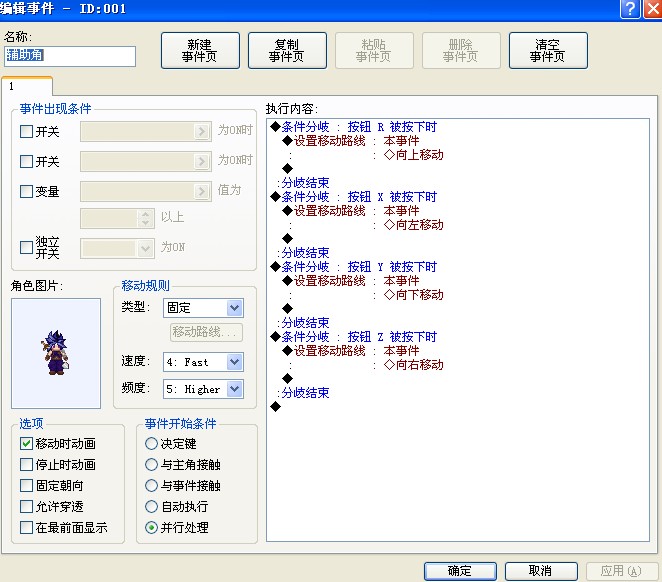The width and height of the screenshot is (662, 582).
Task: Switch to event page tab 1
Action: [x=27, y=87]
